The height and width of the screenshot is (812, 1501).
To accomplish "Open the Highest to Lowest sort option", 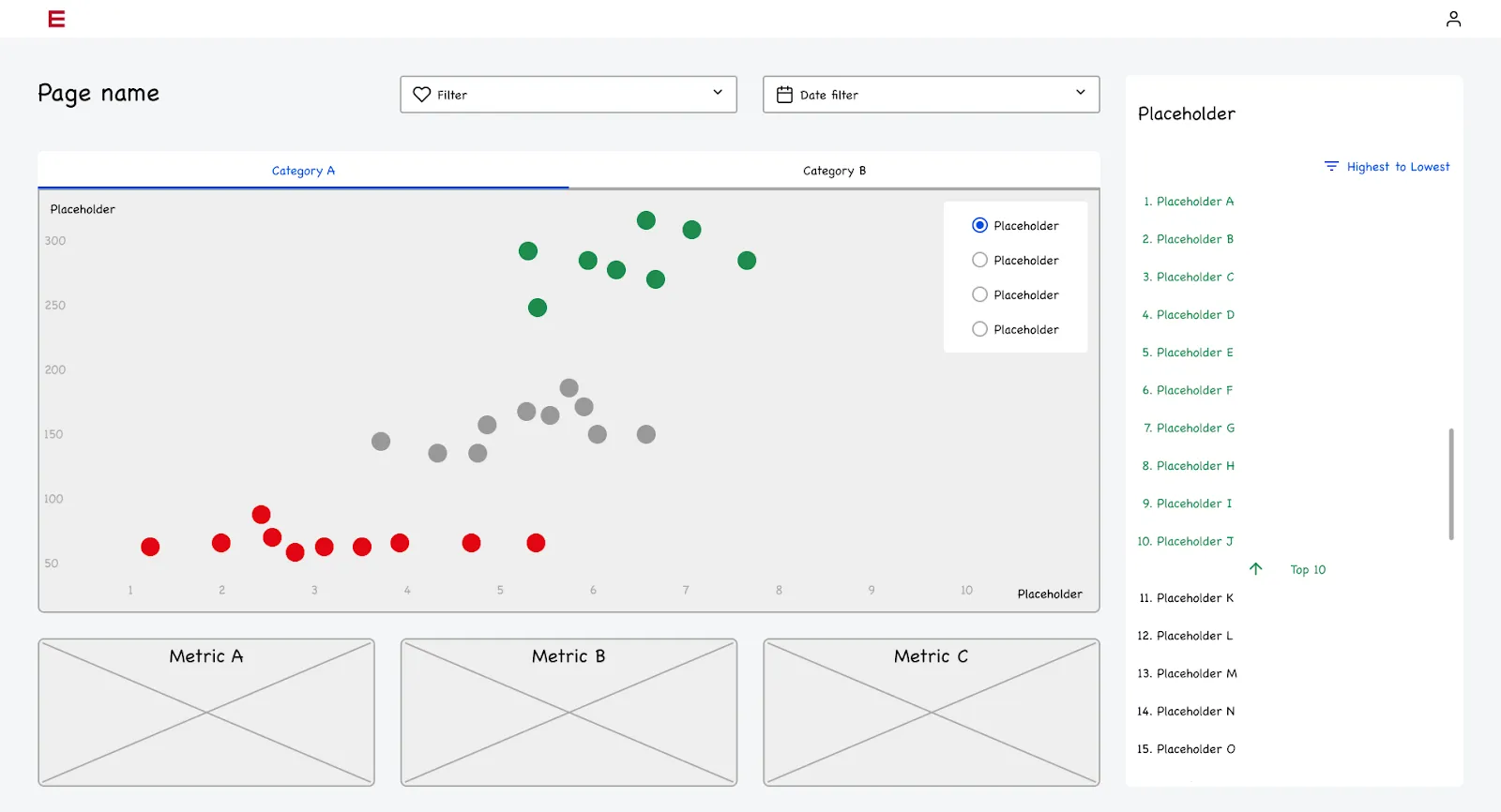I will tap(1398, 167).
